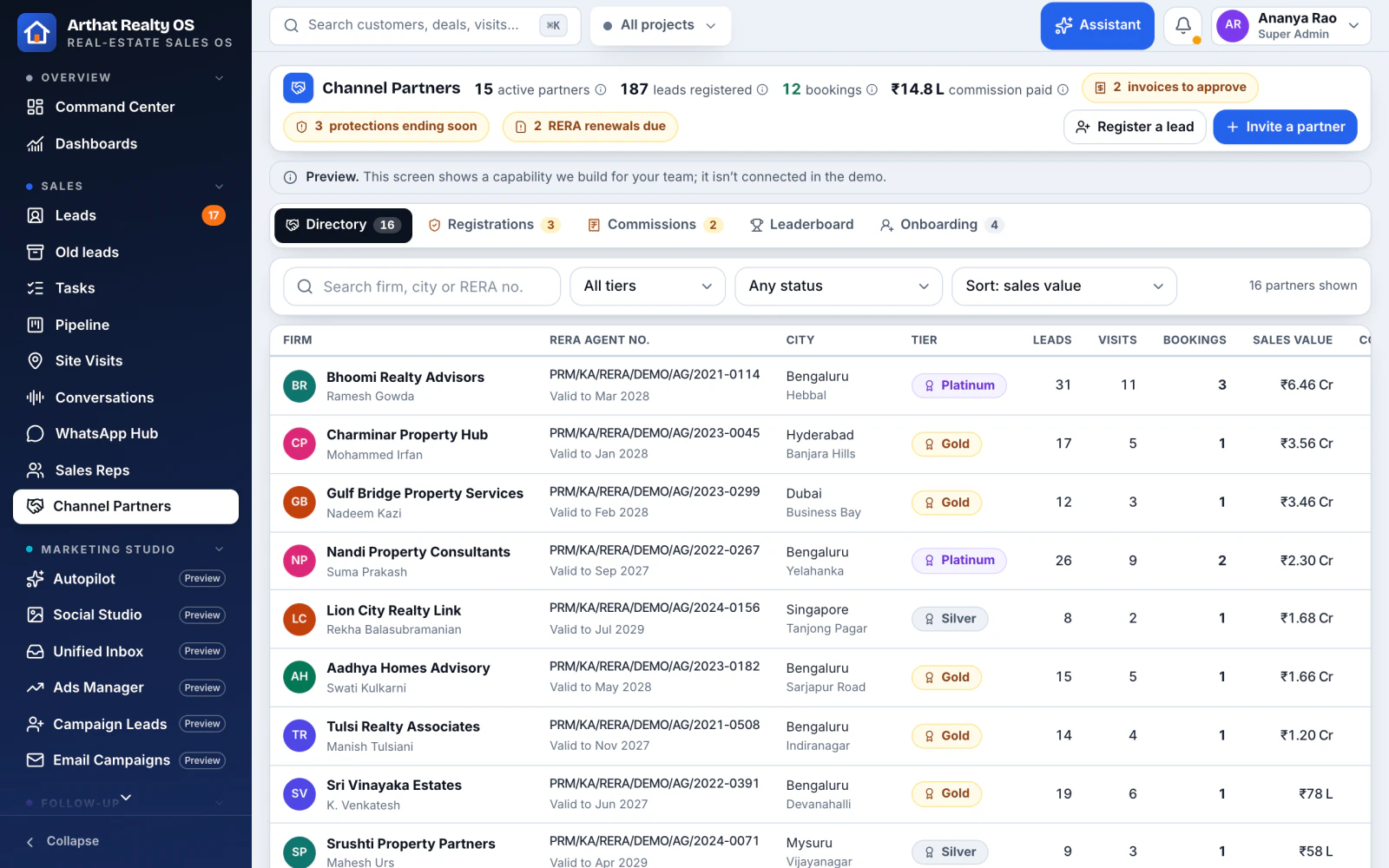Viewport: 1389px width, 868px height.
Task: Collapse the Sales sidebar section
Action: pyautogui.click(x=220, y=187)
